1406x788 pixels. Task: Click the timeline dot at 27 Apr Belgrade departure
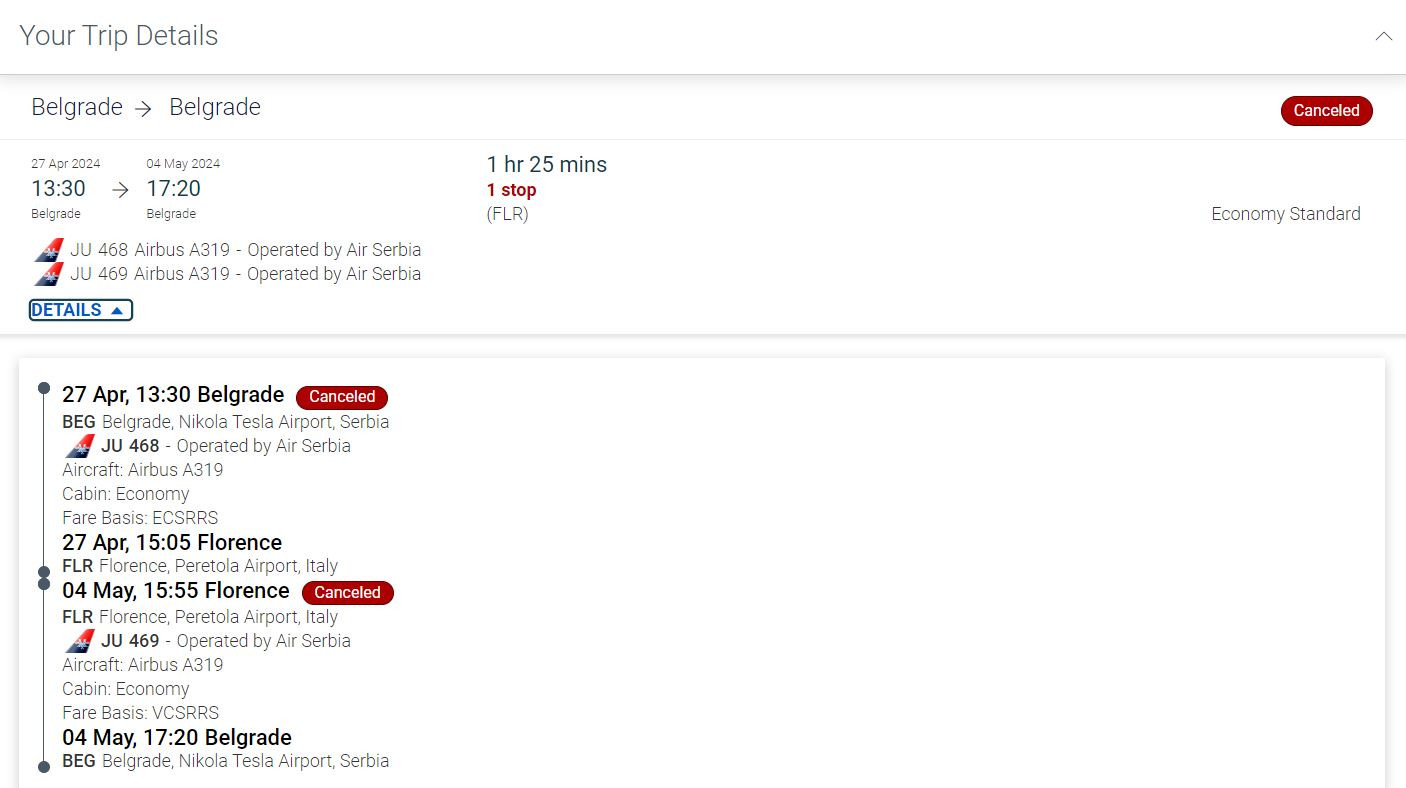pos(44,387)
